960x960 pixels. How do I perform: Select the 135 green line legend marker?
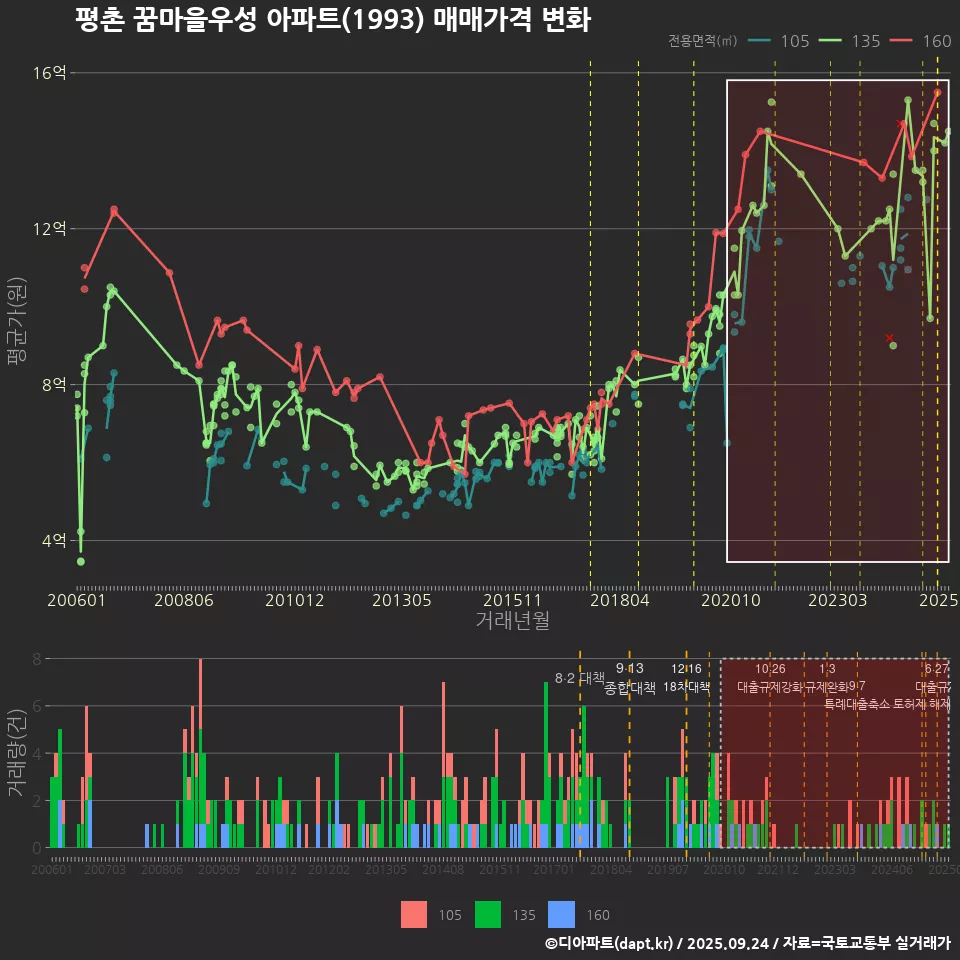coord(831,41)
